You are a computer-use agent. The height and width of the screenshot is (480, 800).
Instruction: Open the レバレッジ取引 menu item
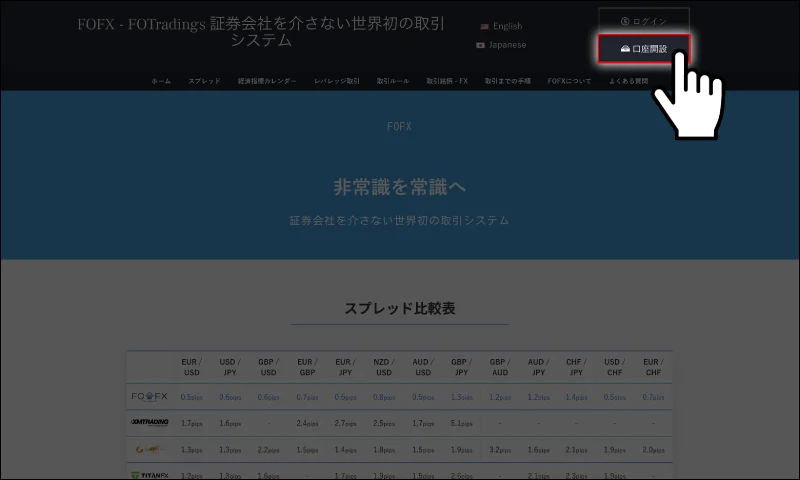point(336,80)
